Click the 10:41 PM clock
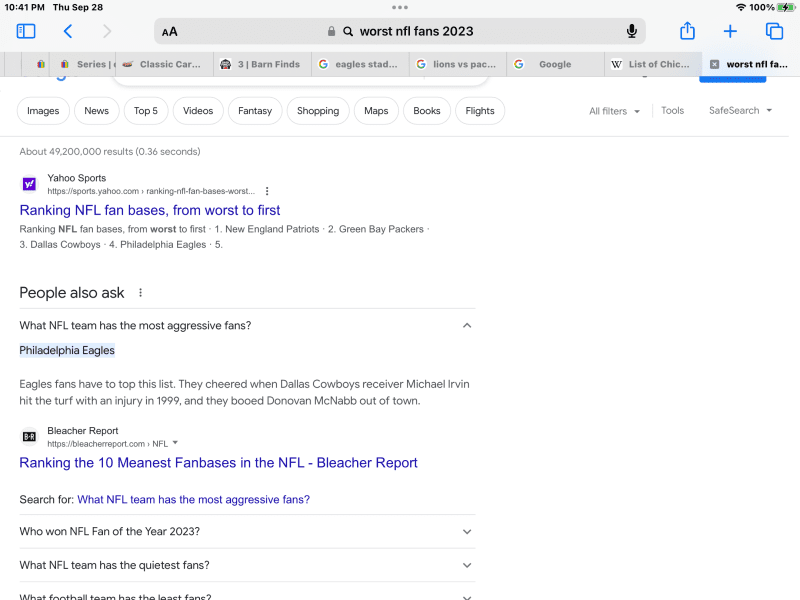Viewport: 800px width, 600px height. point(24,7)
